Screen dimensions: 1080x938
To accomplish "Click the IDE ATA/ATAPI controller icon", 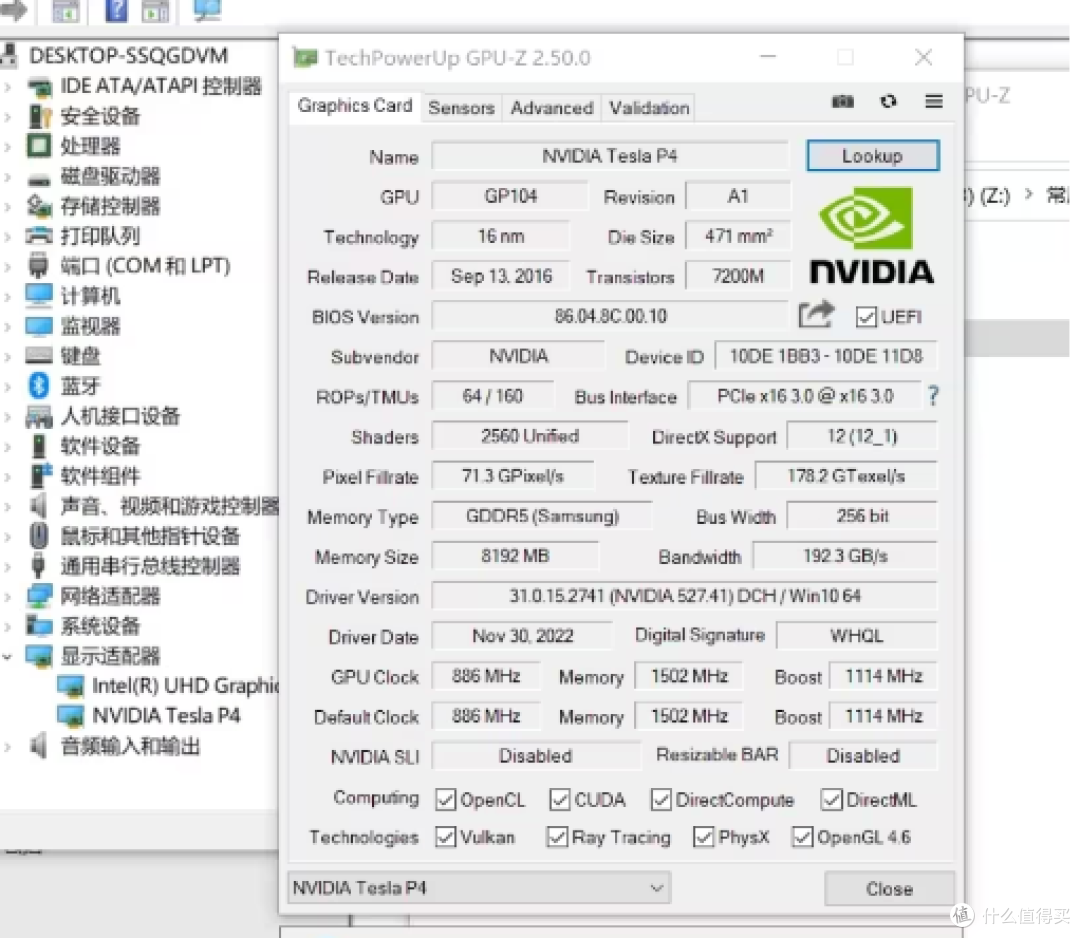I will (39, 87).
